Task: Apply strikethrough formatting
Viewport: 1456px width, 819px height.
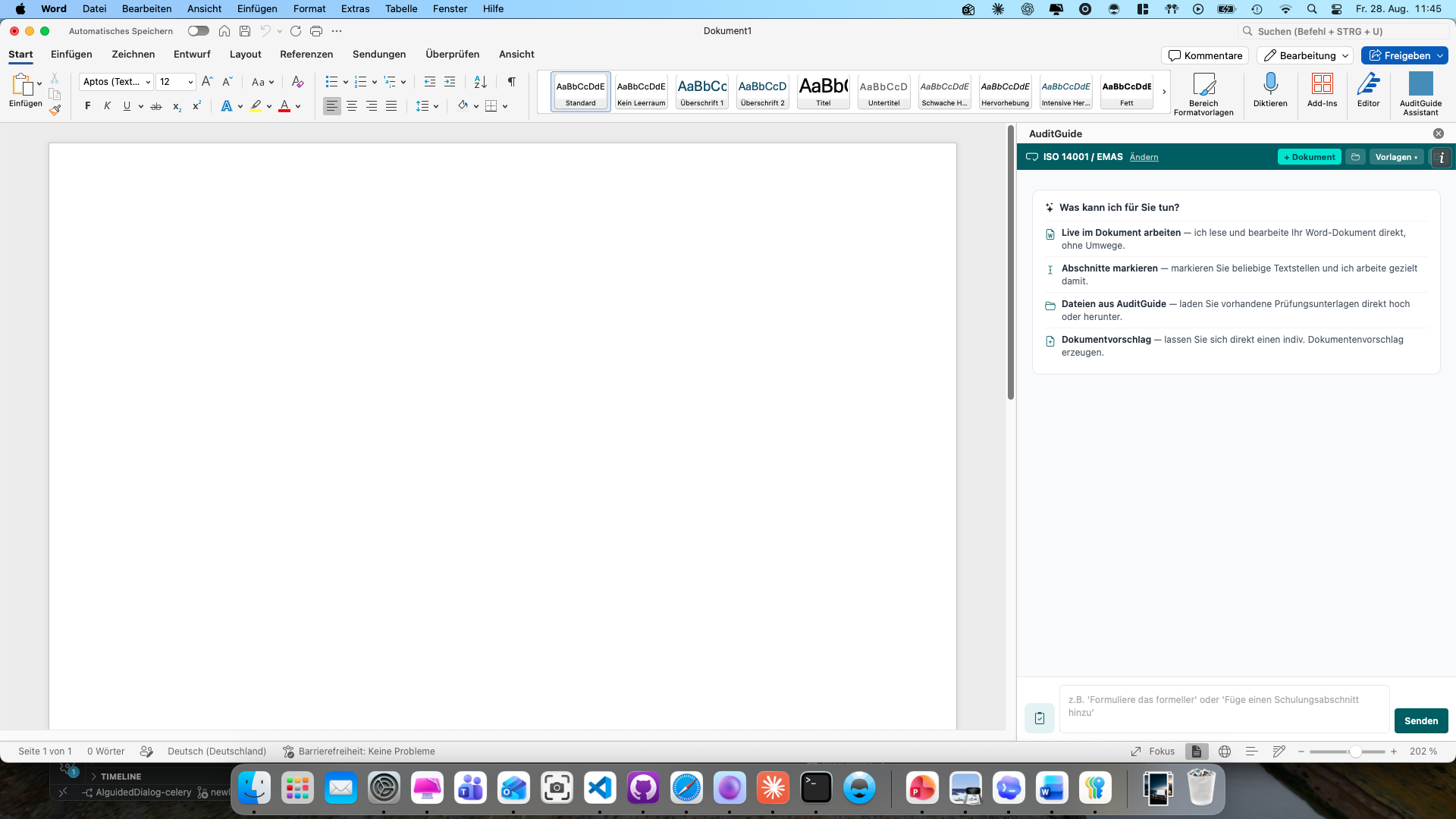Action: [156, 106]
